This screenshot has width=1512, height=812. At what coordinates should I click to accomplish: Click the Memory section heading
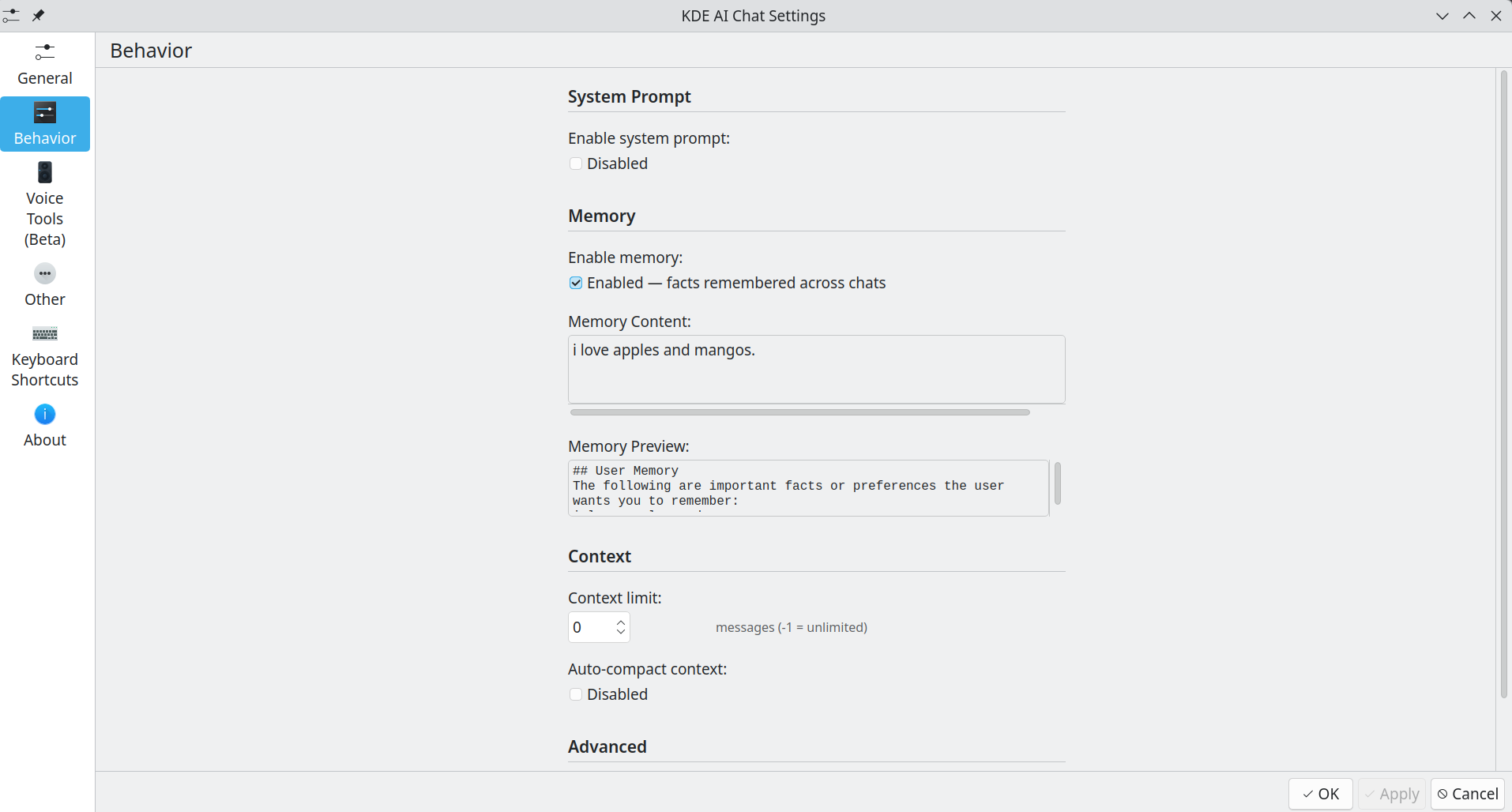click(601, 216)
